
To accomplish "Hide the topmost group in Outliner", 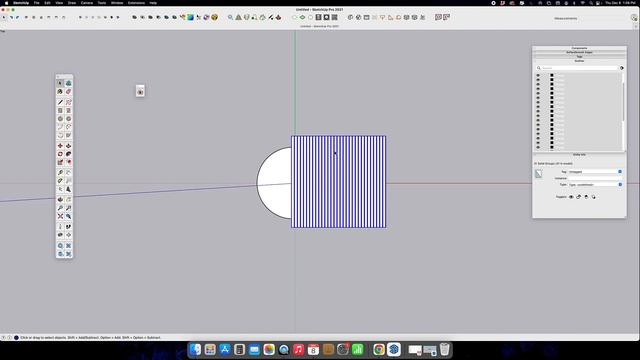I will [538, 76].
